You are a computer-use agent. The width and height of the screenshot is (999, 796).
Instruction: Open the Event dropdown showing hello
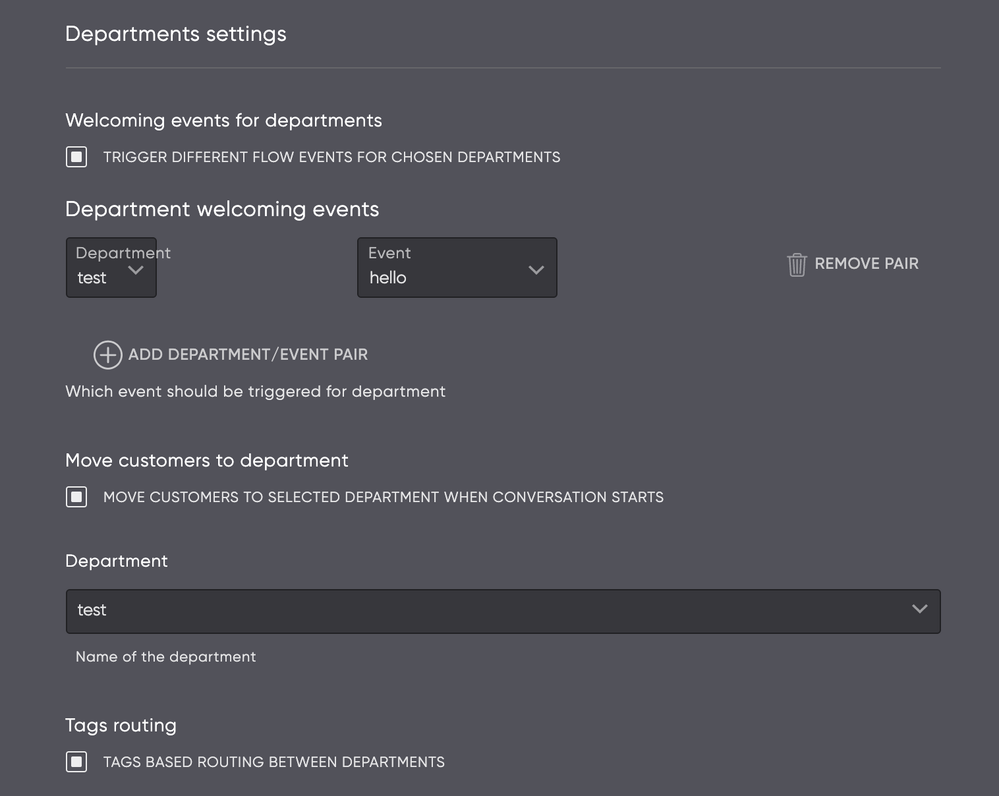(456, 268)
